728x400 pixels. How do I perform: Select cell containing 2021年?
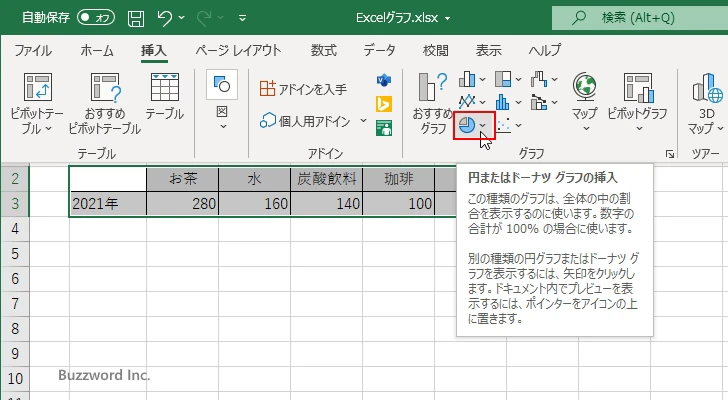click(108, 204)
